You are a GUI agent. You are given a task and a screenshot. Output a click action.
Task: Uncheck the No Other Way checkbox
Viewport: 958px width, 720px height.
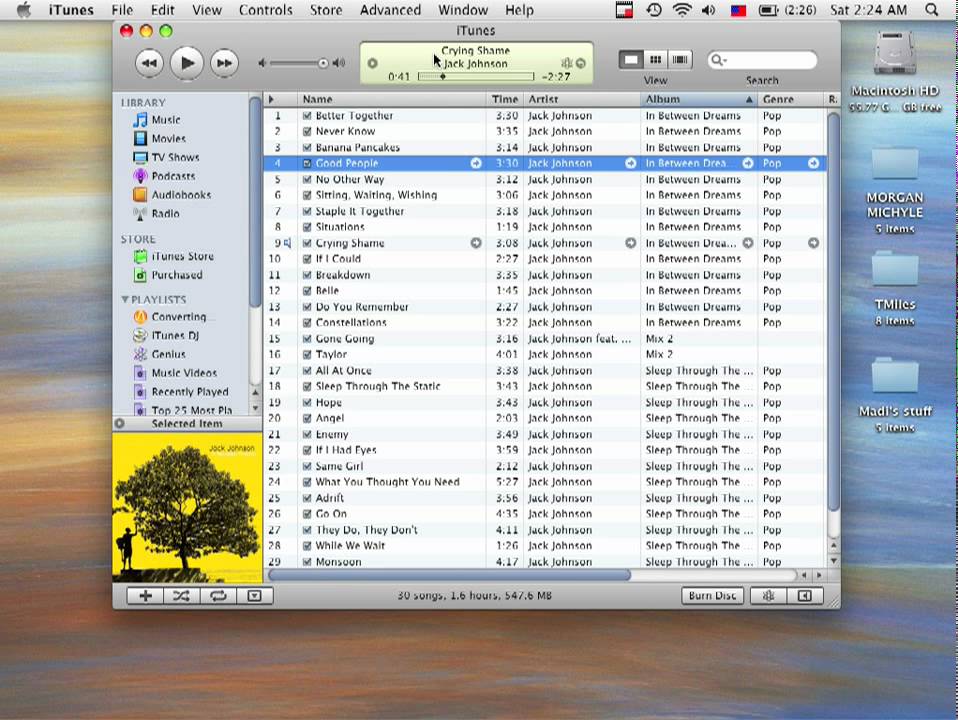[307, 179]
